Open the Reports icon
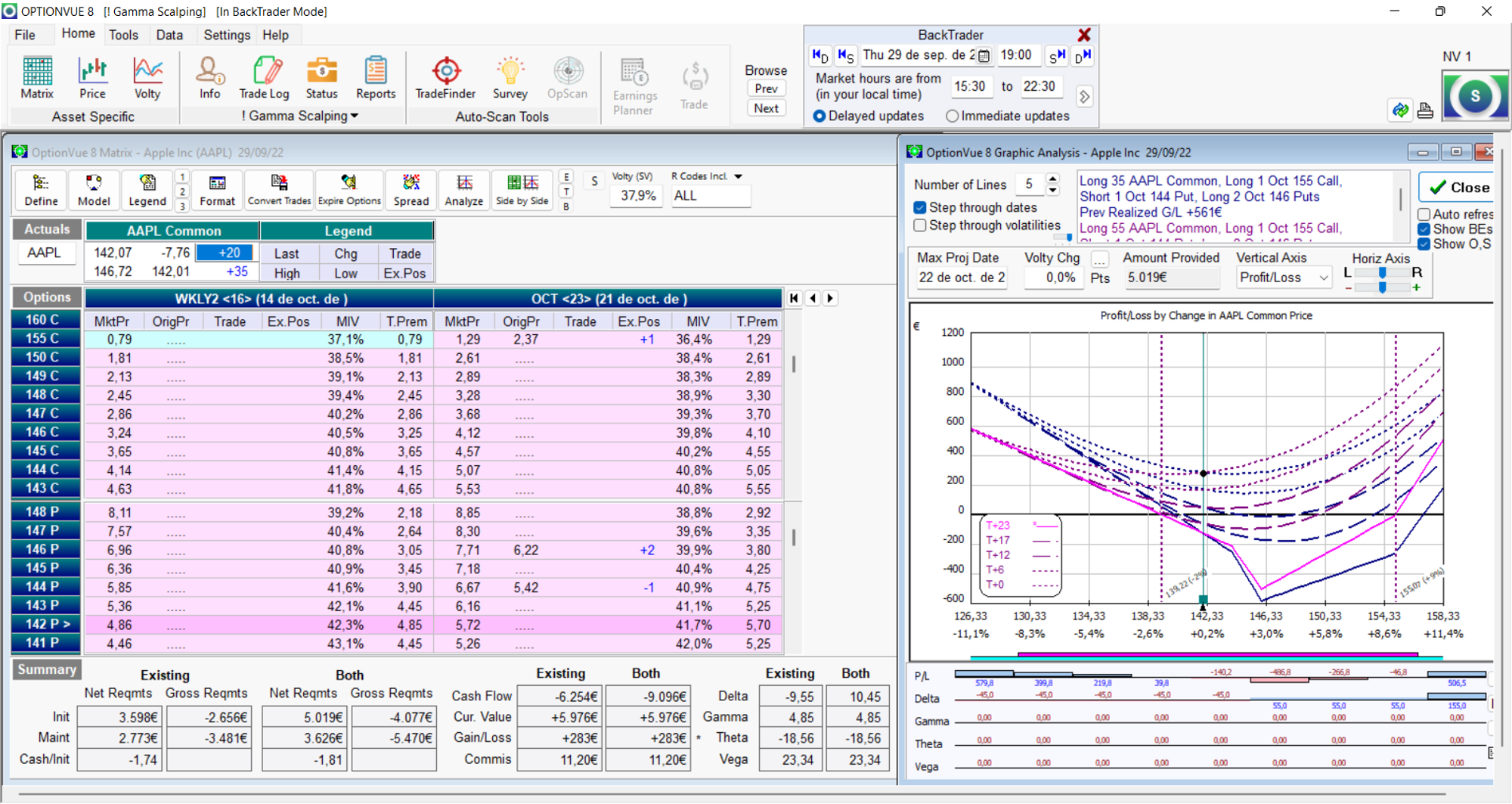 pyautogui.click(x=376, y=78)
